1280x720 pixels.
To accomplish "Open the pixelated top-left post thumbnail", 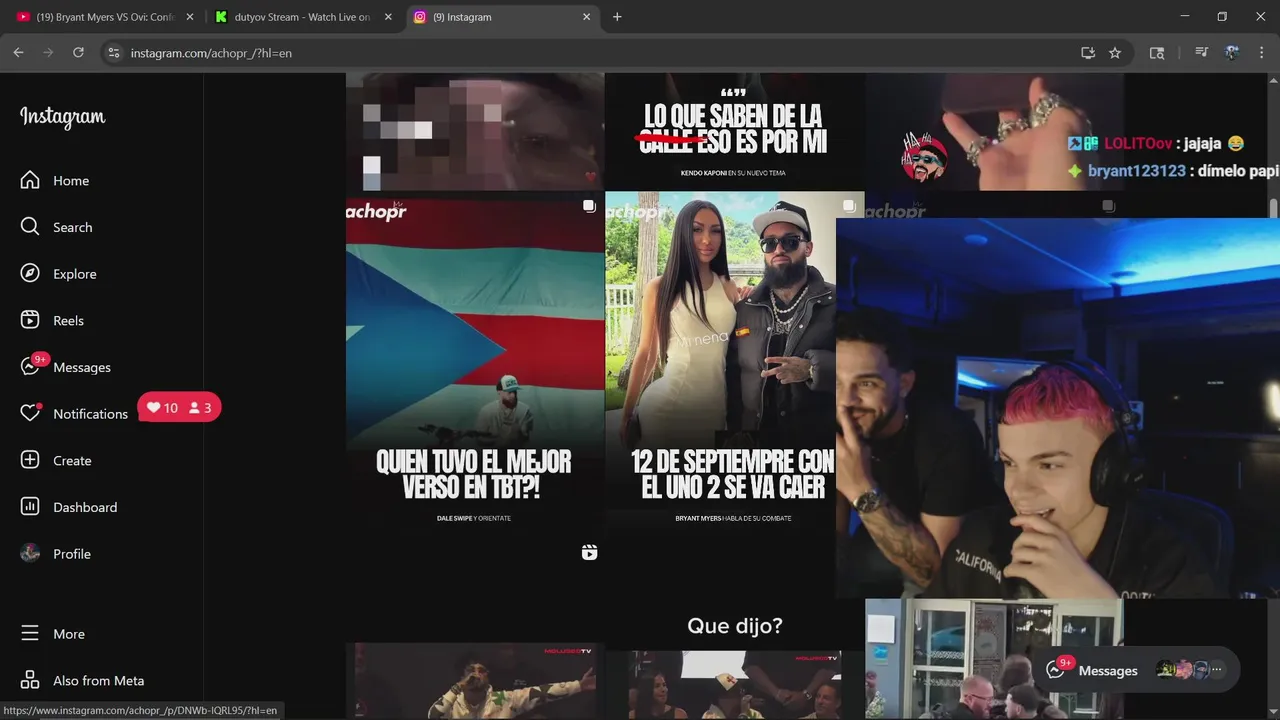I will coord(475,131).
